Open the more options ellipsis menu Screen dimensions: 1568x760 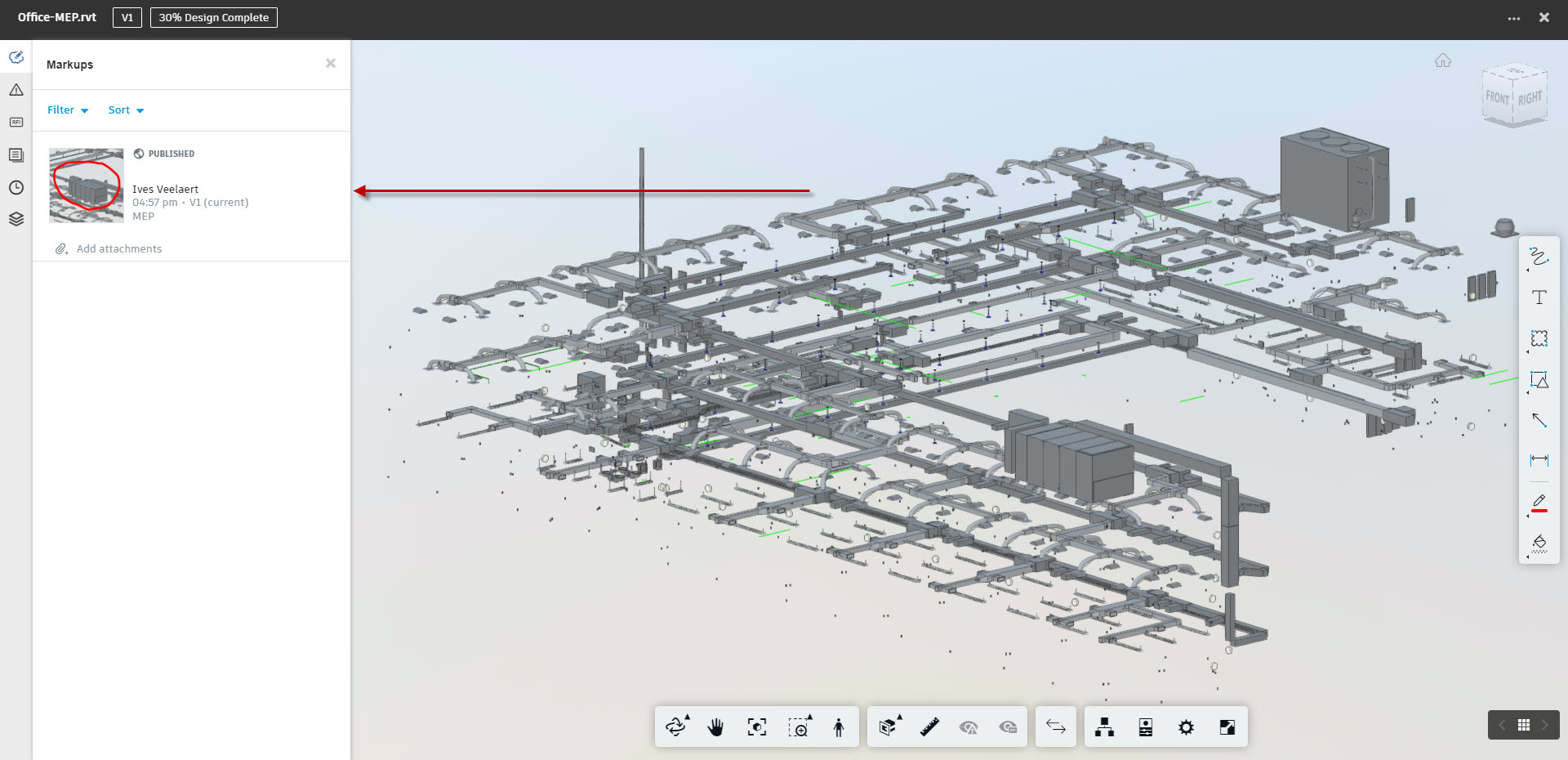(x=1514, y=17)
